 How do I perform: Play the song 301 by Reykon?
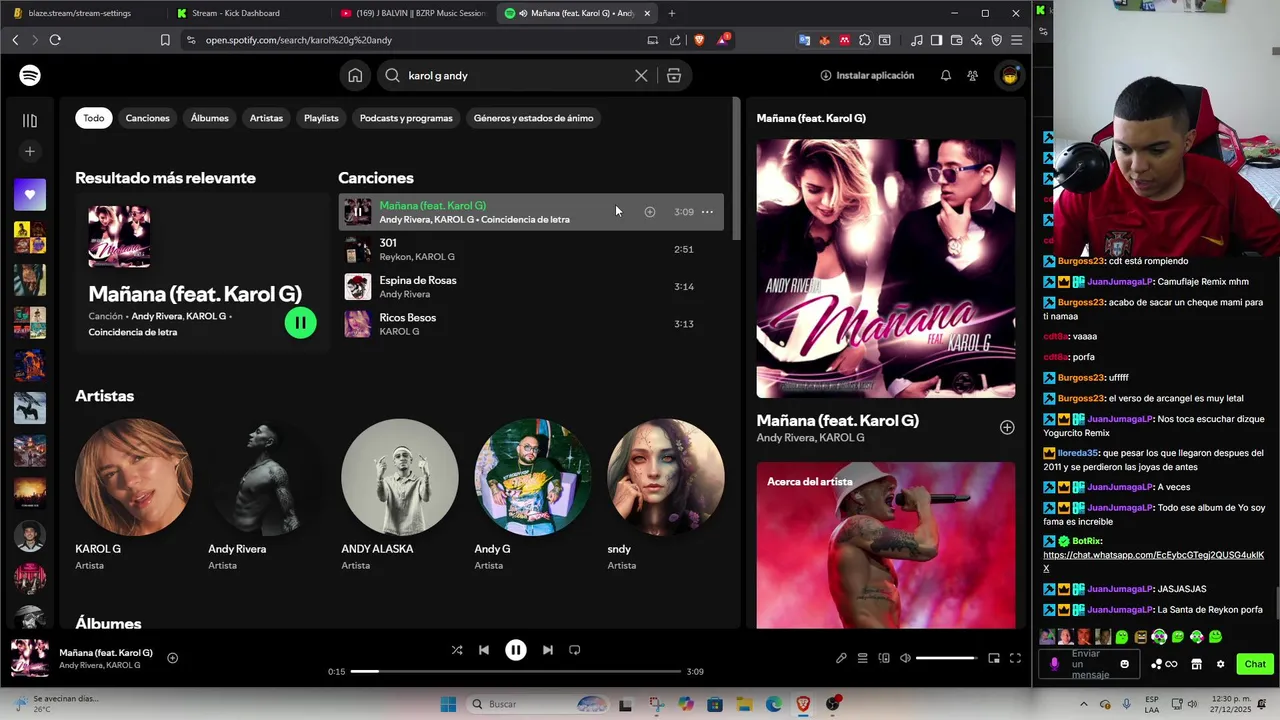(x=358, y=250)
